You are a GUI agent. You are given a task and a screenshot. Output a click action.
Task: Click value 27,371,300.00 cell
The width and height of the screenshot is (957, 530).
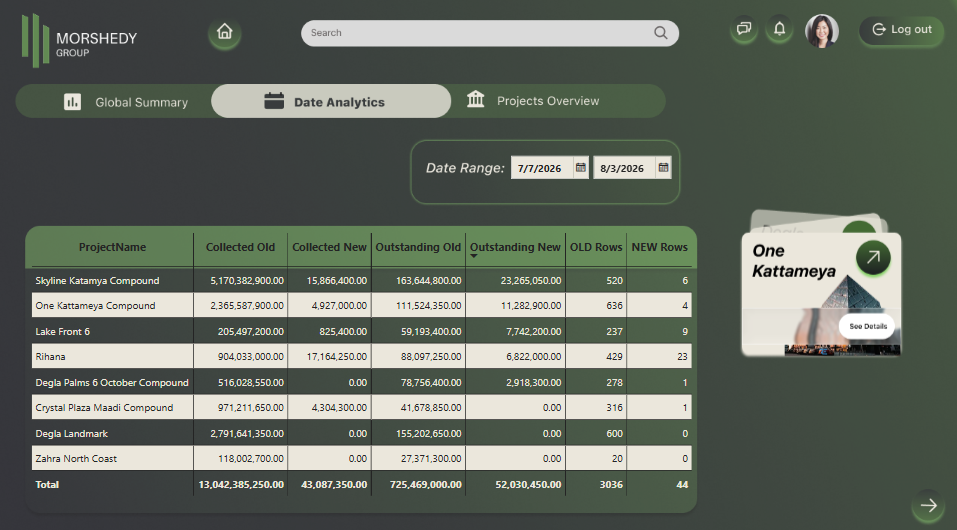pos(431,459)
